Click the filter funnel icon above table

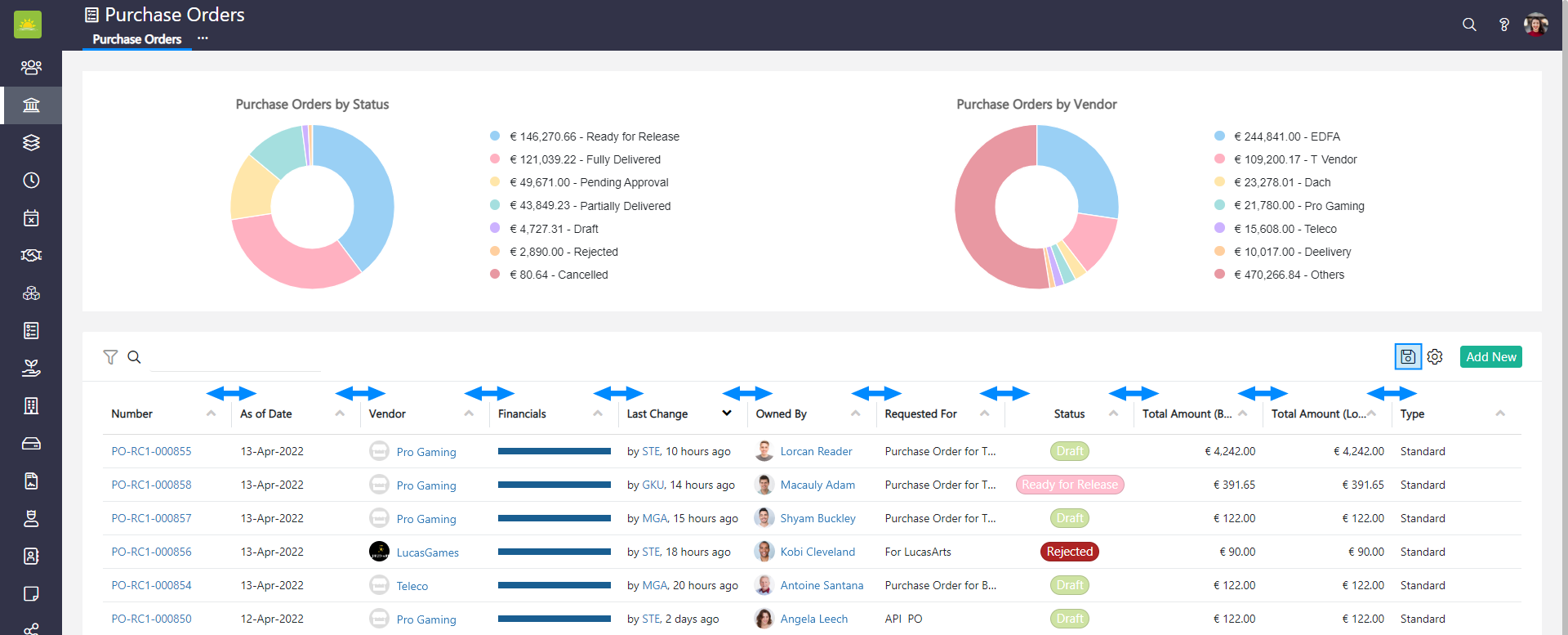point(110,357)
